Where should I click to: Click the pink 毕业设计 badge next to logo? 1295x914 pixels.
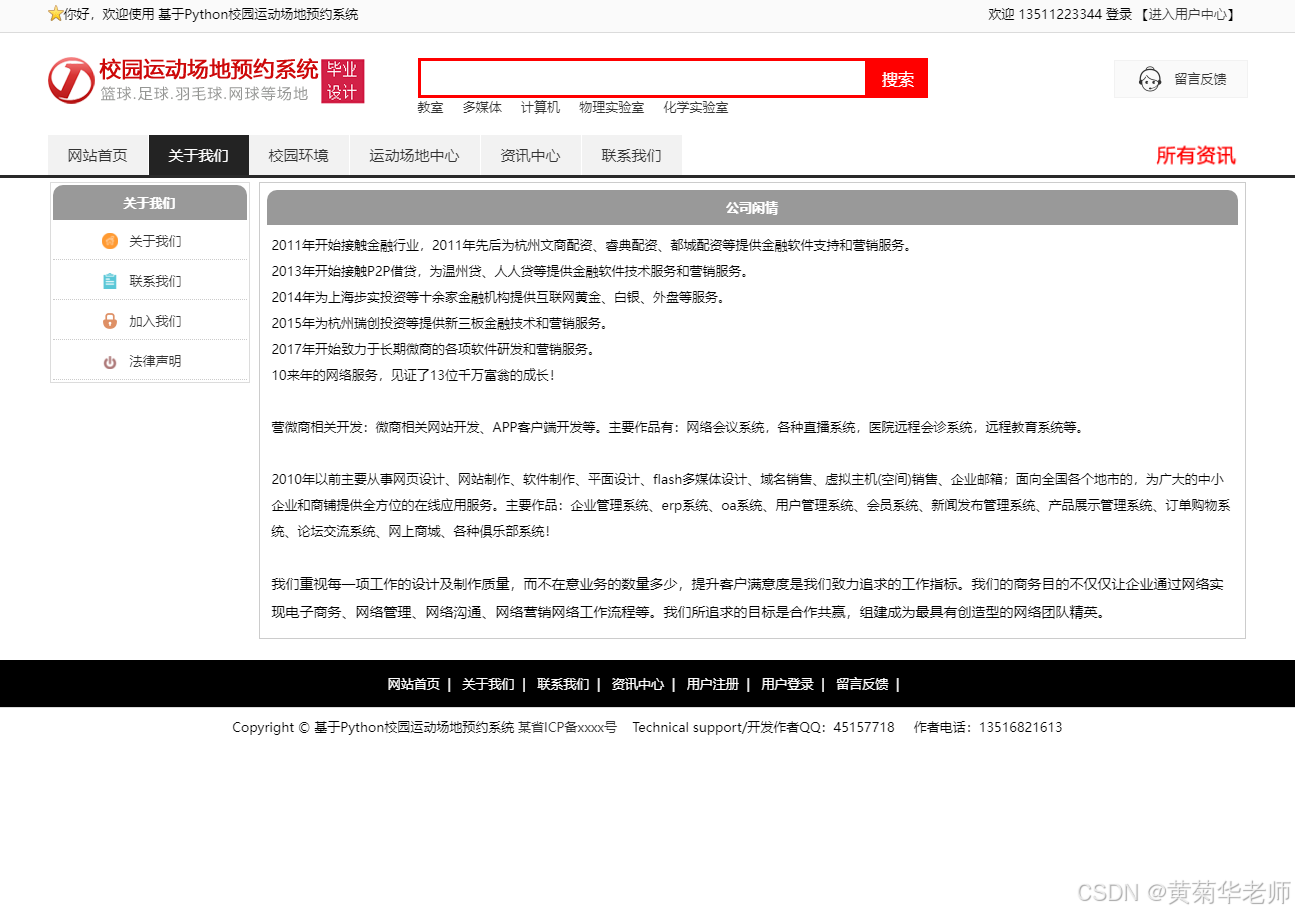click(x=343, y=80)
